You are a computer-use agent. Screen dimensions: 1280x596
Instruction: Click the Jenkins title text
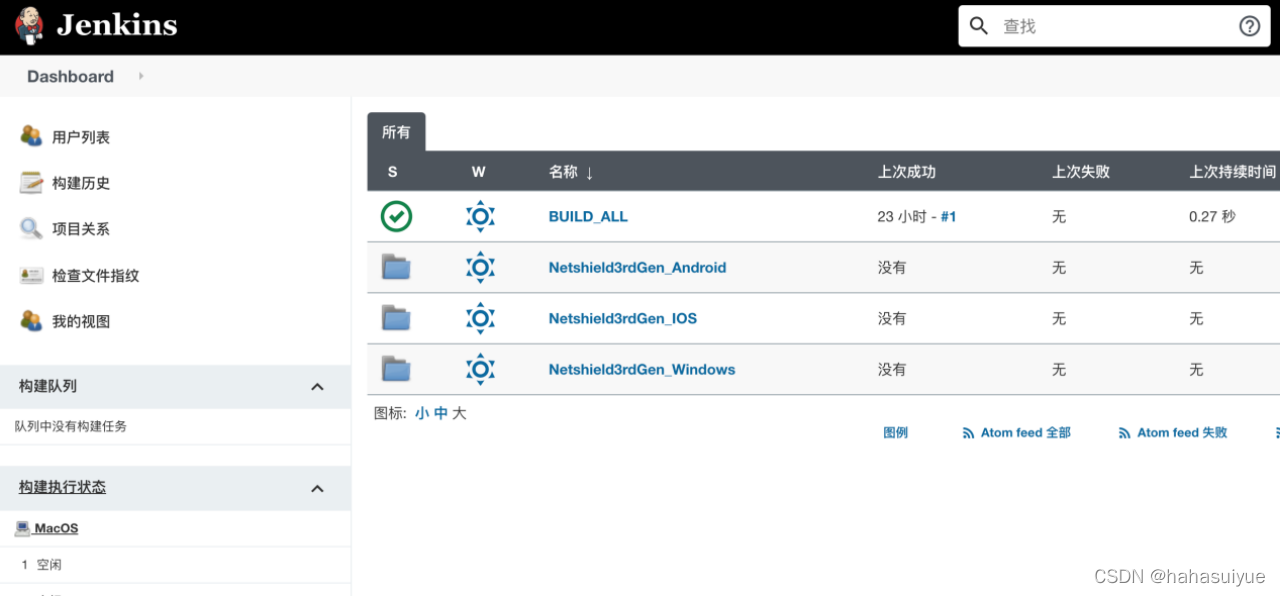coord(117,25)
